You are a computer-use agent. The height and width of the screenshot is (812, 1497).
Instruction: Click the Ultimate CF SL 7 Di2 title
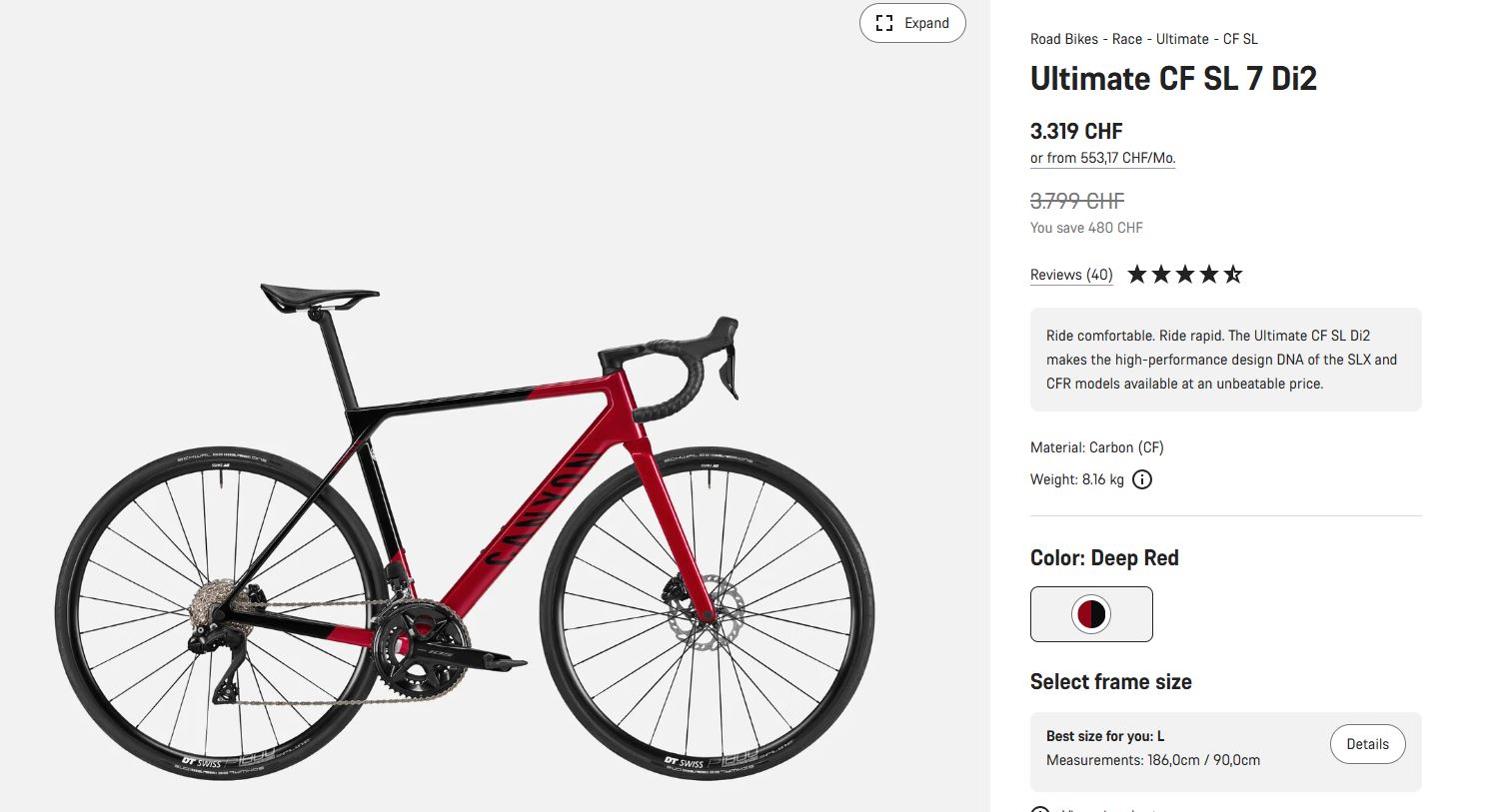pyautogui.click(x=1173, y=79)
